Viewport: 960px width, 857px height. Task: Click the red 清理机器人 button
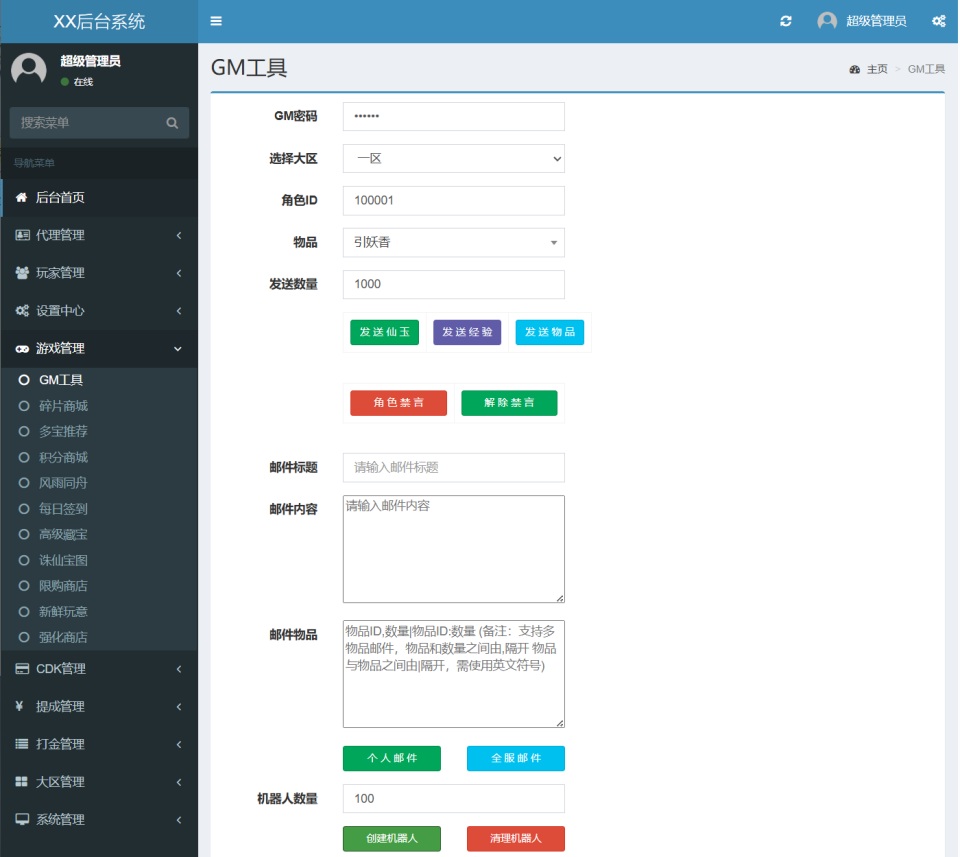click(x=514, y=839)
